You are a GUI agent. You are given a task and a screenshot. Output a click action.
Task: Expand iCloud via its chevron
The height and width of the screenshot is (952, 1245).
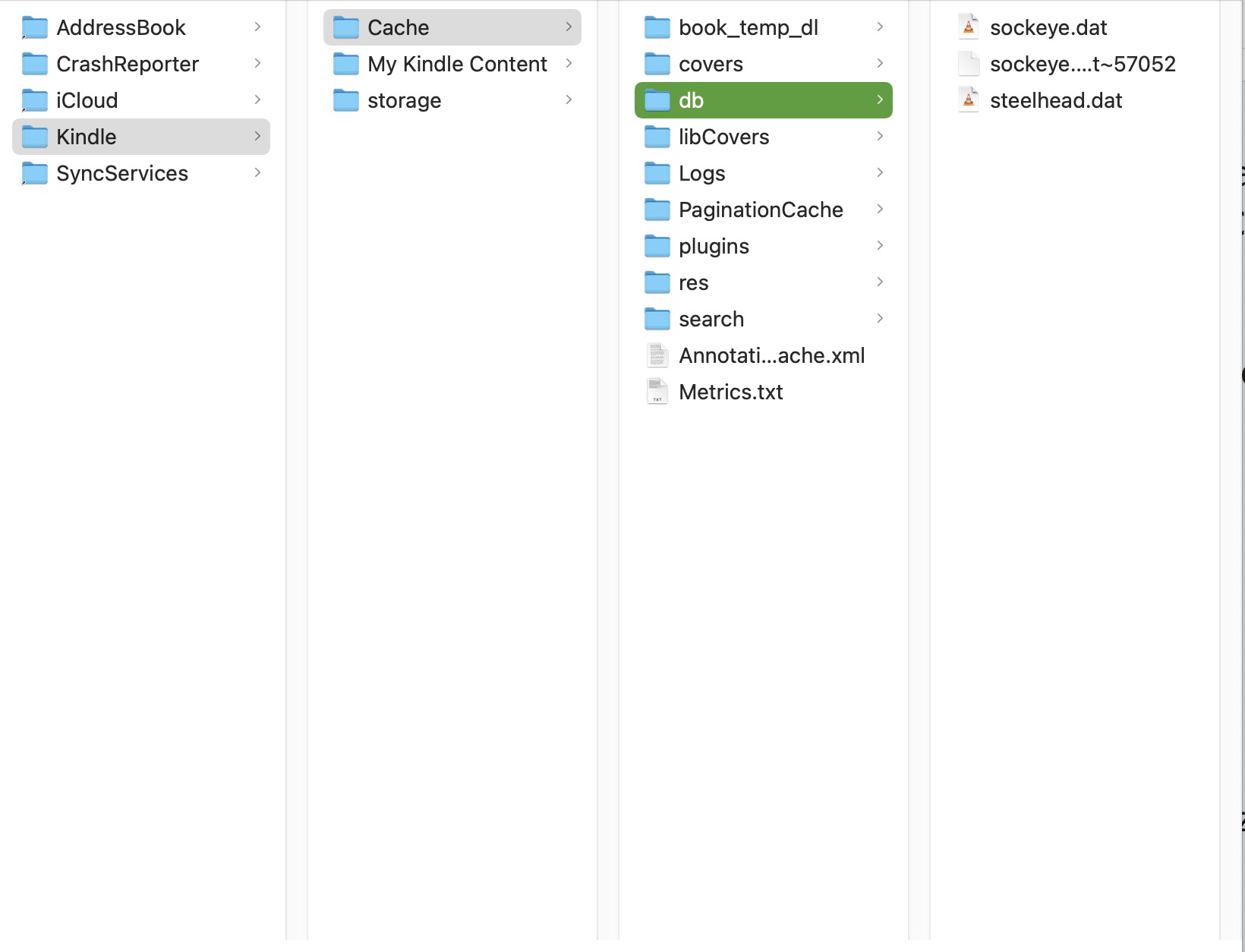tap(257, 100)
